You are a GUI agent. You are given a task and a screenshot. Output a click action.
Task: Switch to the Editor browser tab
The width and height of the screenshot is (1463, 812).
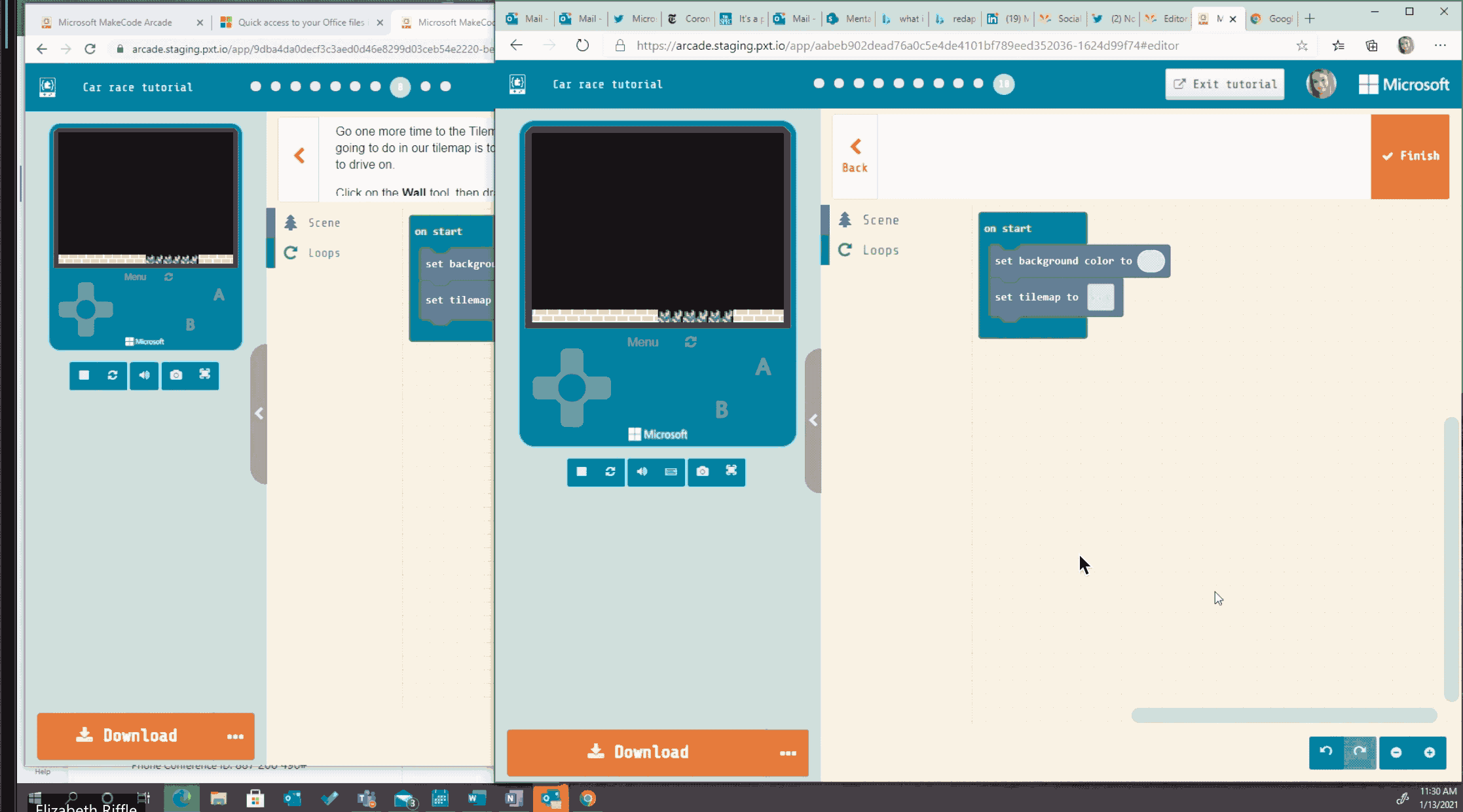coord(1167,18)
